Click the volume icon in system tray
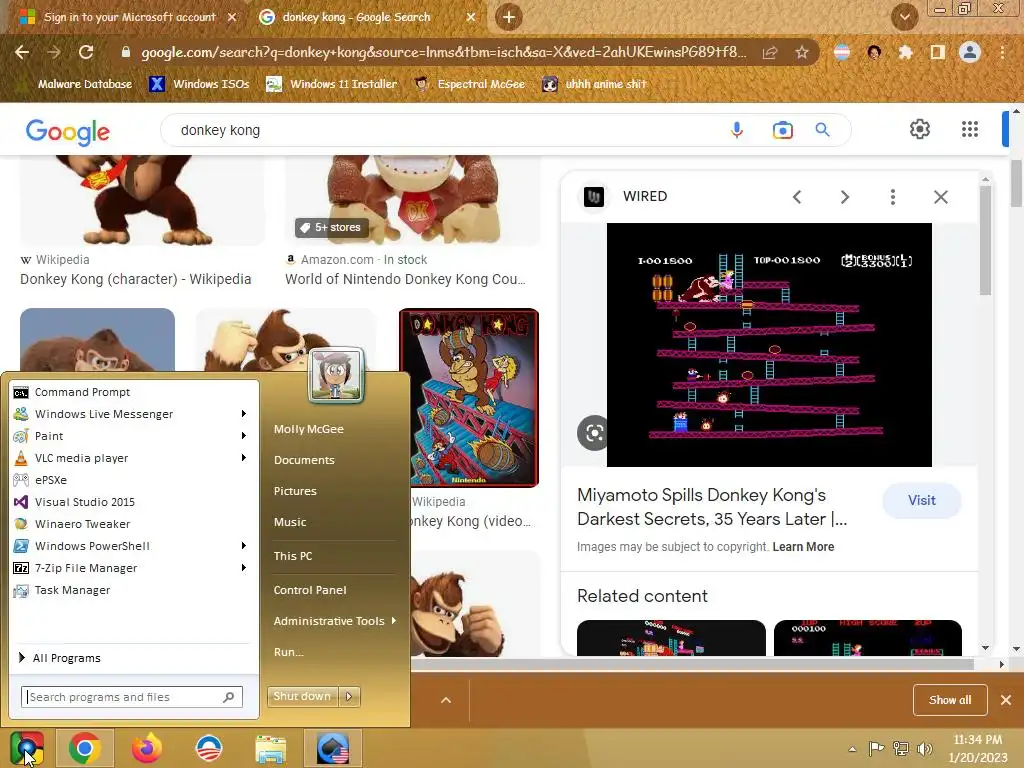 (925, 748)
